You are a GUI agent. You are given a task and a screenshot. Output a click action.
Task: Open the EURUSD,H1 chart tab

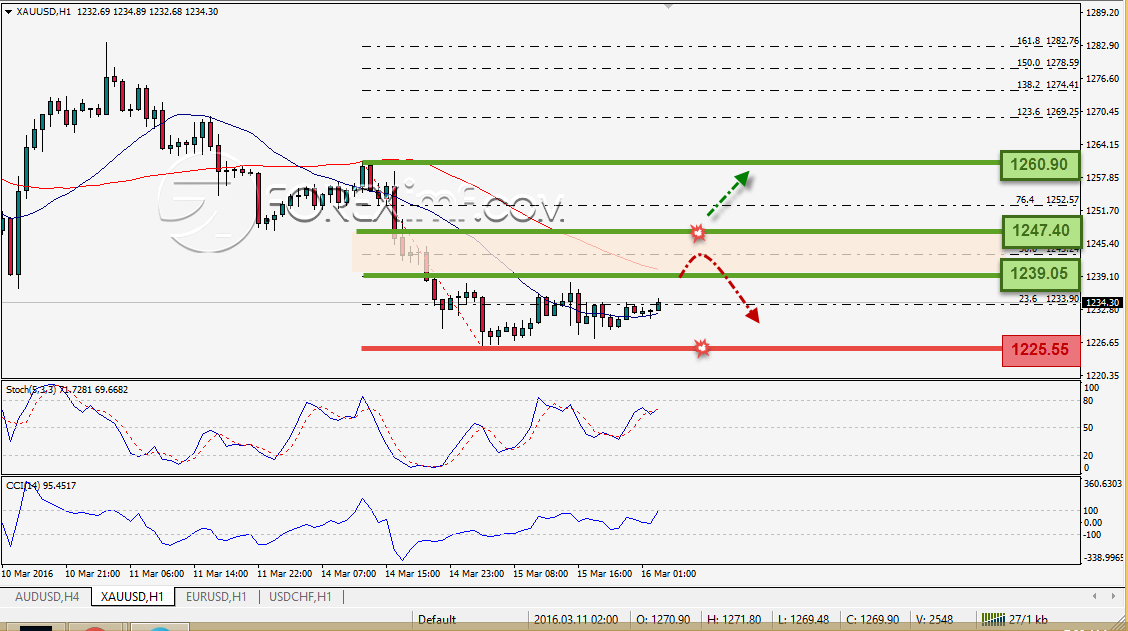pyautogui.click(x=216, y=596)
